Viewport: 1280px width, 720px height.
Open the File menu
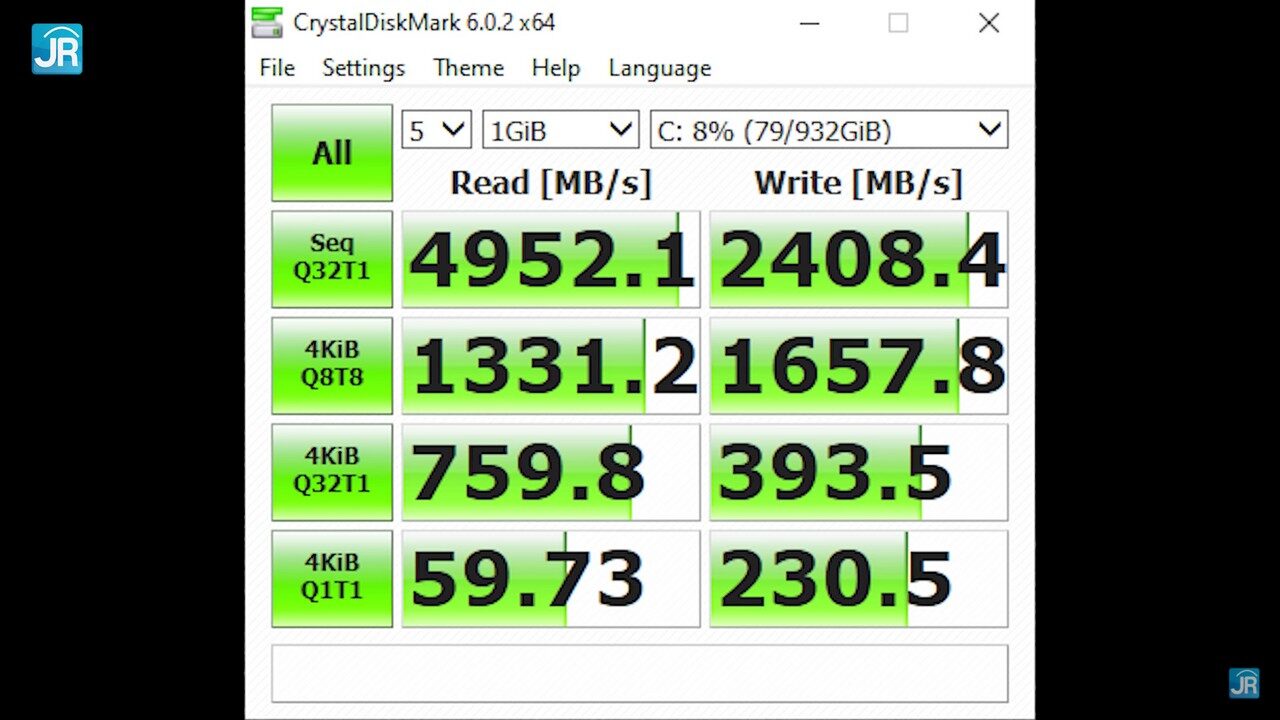coord(276,68)
